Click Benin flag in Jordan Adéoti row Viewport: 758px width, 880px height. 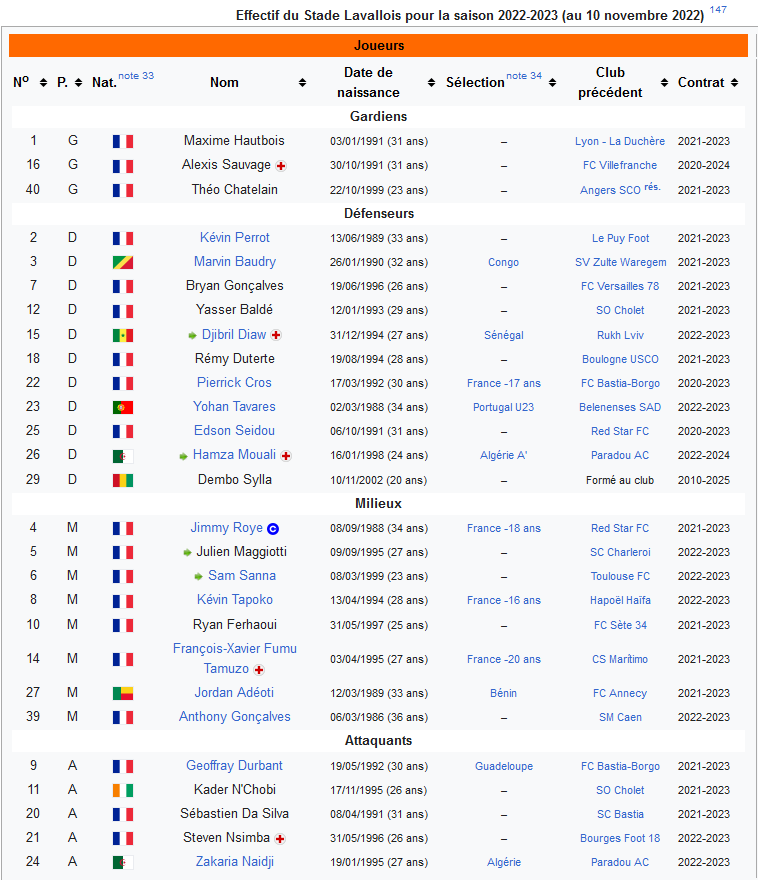tap(123, 694)
